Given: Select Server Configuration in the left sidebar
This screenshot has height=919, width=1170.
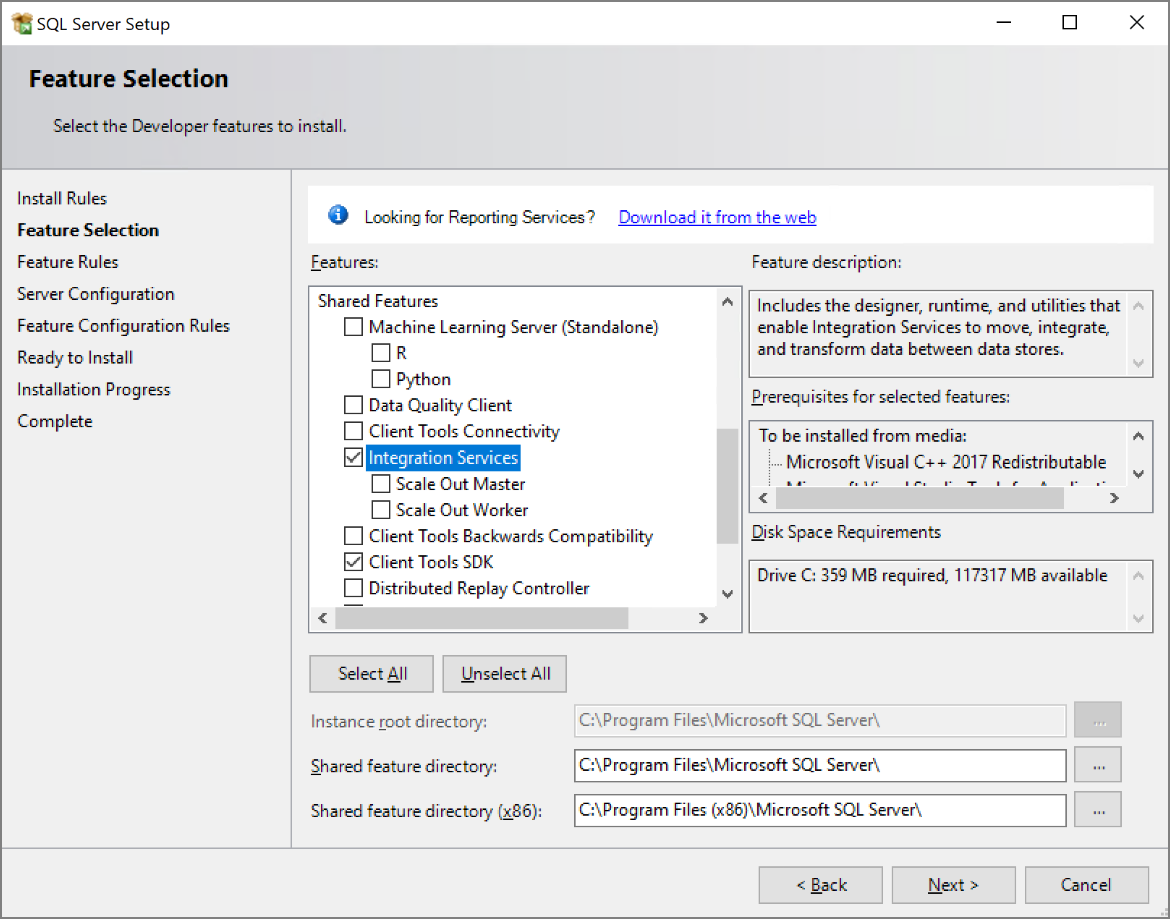Looking at the screenshot, I should coord(95,293).
